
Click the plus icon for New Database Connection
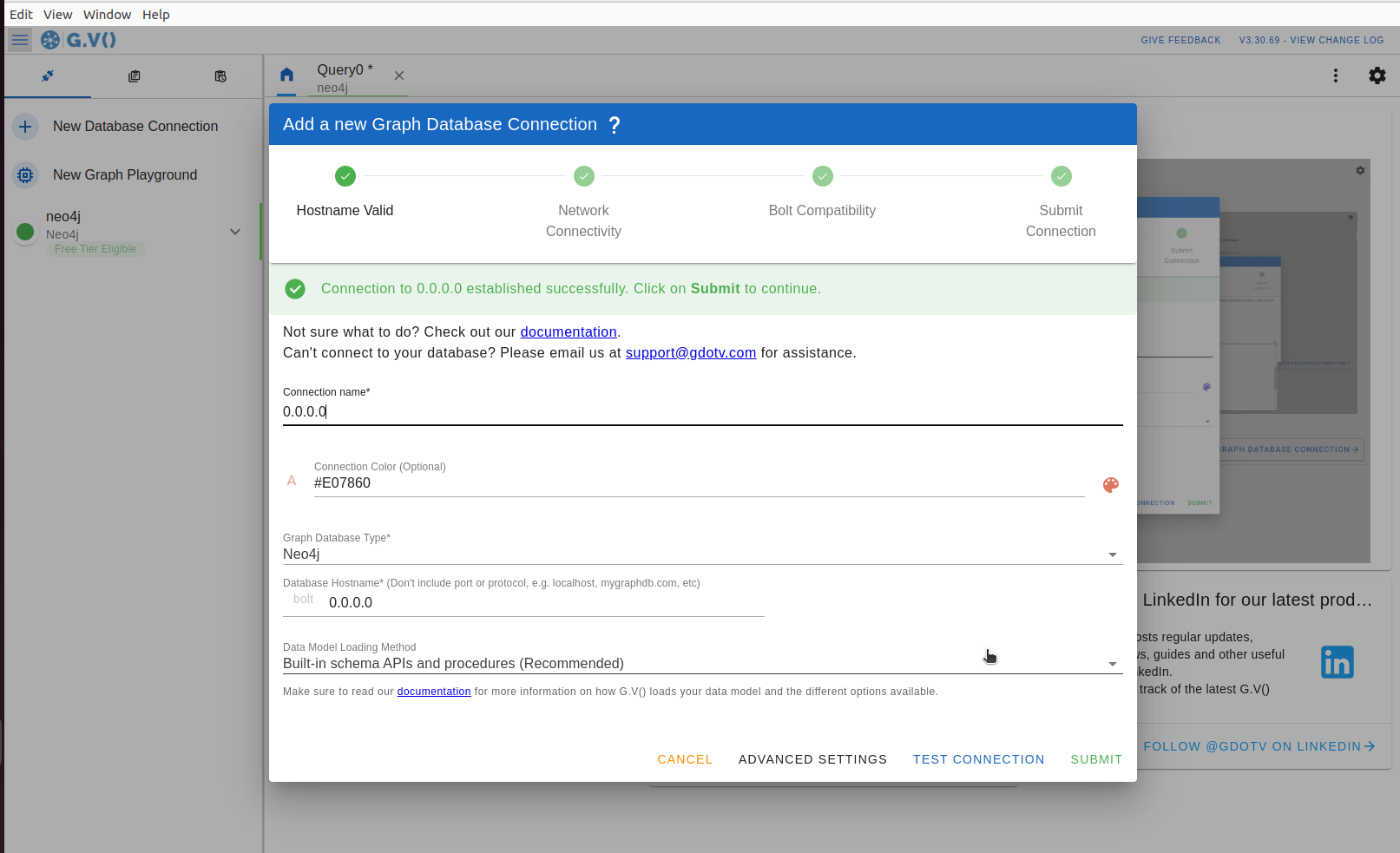click(x=25, y=127)
